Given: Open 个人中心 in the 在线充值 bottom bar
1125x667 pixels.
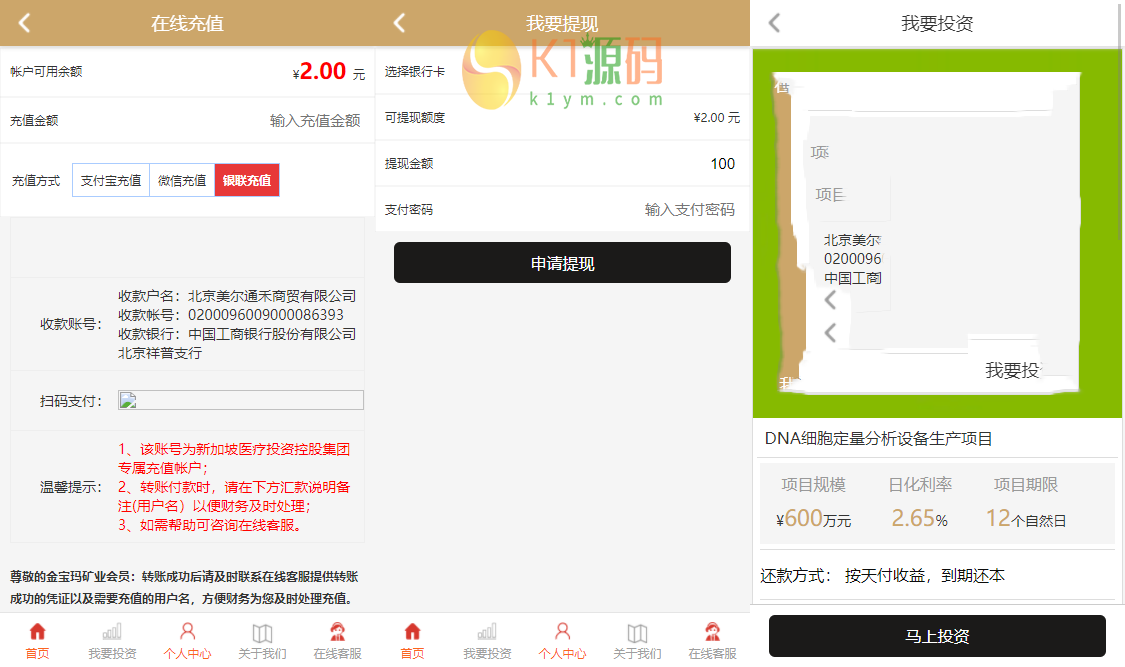Looking at the screenshot, I should [x=187, y=640].
